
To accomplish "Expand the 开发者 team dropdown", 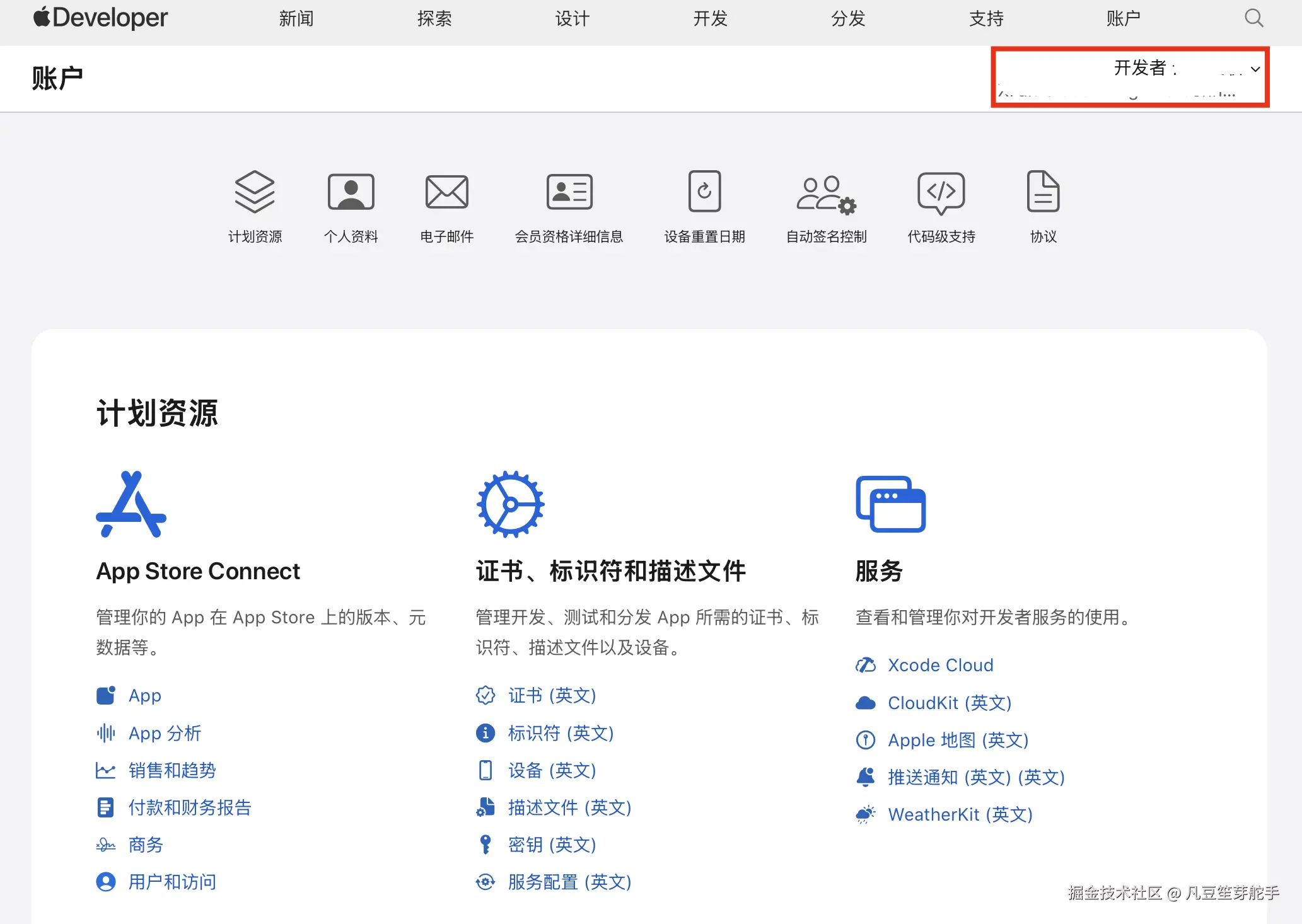I will click(1255, 69).
